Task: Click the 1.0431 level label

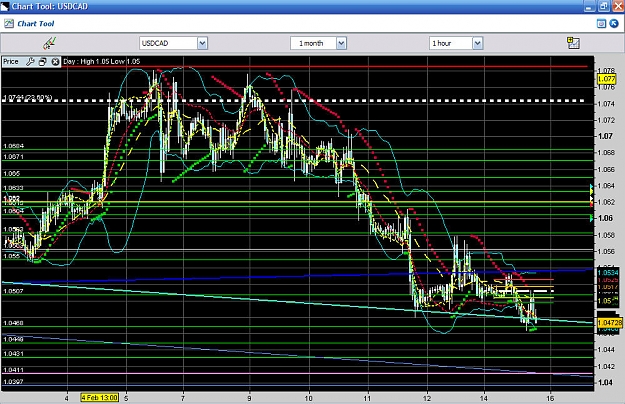Action: pos(13,353)
